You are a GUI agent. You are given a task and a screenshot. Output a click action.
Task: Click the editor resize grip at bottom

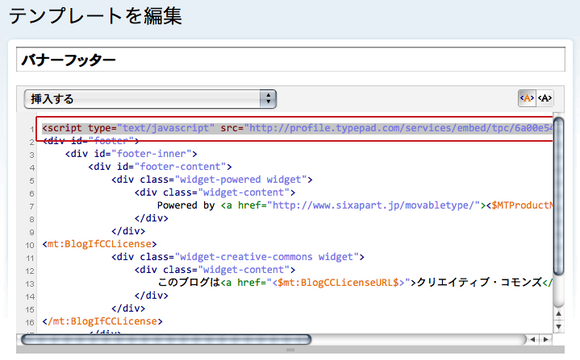coord(290,349)
